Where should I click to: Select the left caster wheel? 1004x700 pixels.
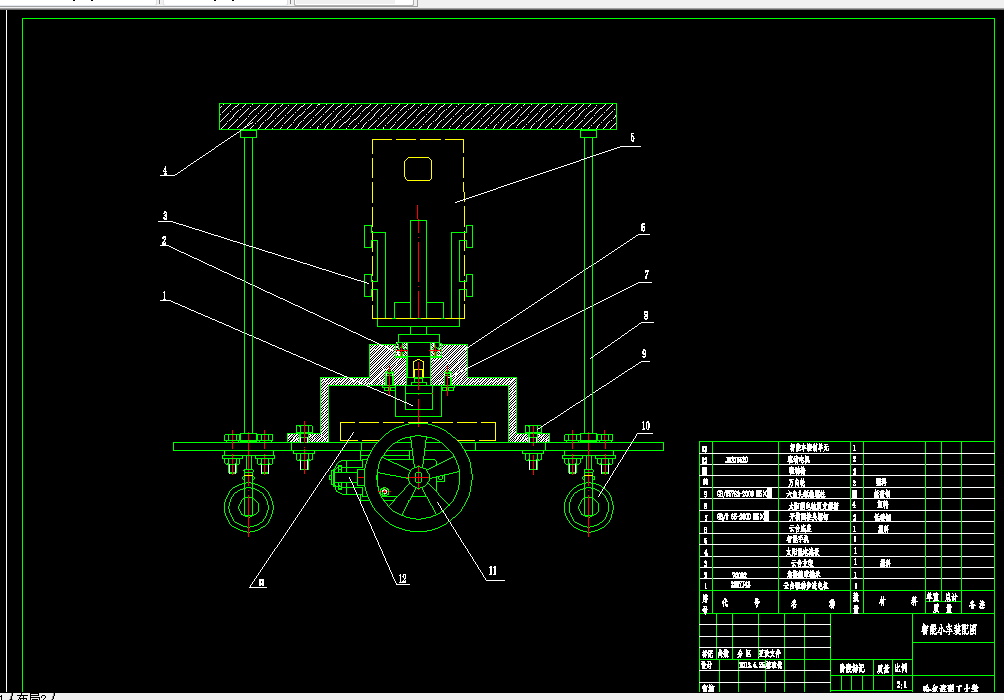(x=249, y=507)
